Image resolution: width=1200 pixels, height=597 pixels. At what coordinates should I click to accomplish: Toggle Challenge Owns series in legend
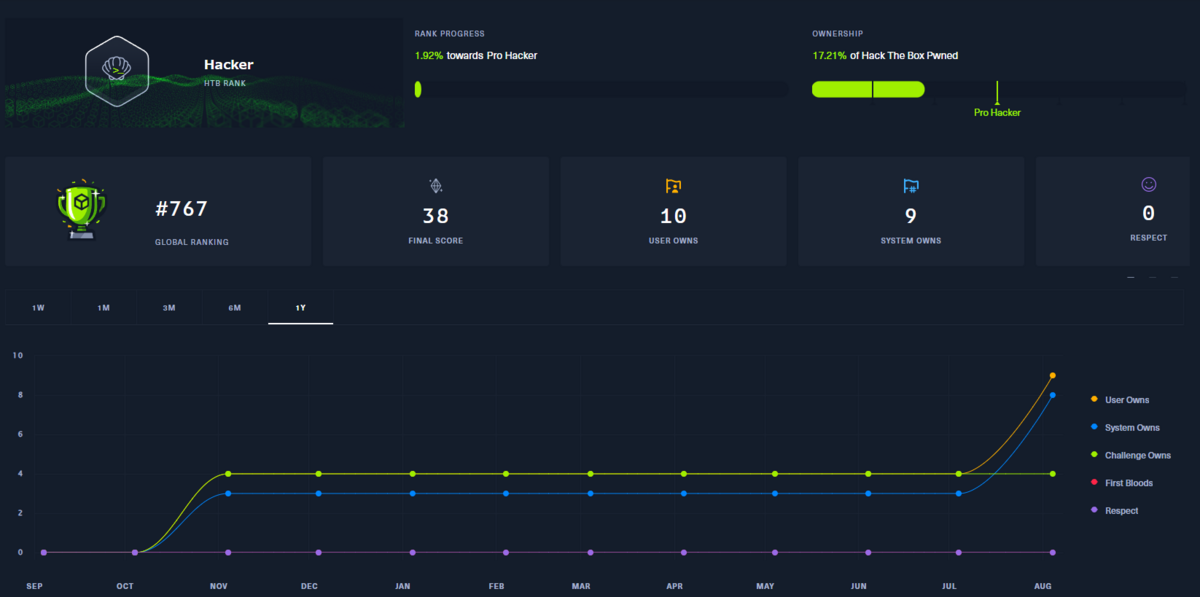tap(1131, 455)
